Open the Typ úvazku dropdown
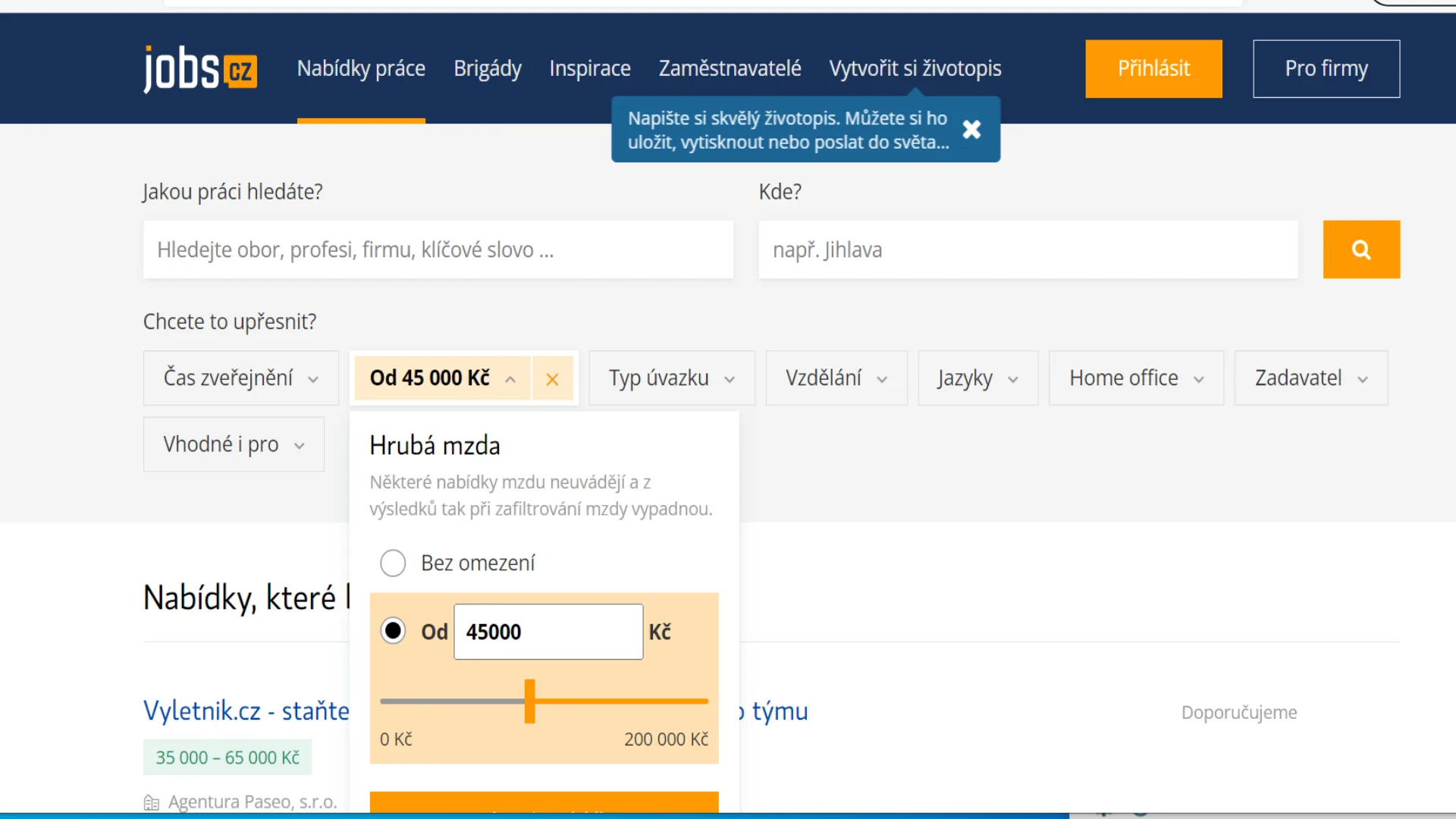The width and height of the screenshot is (1456, 819). pos(672,378)
